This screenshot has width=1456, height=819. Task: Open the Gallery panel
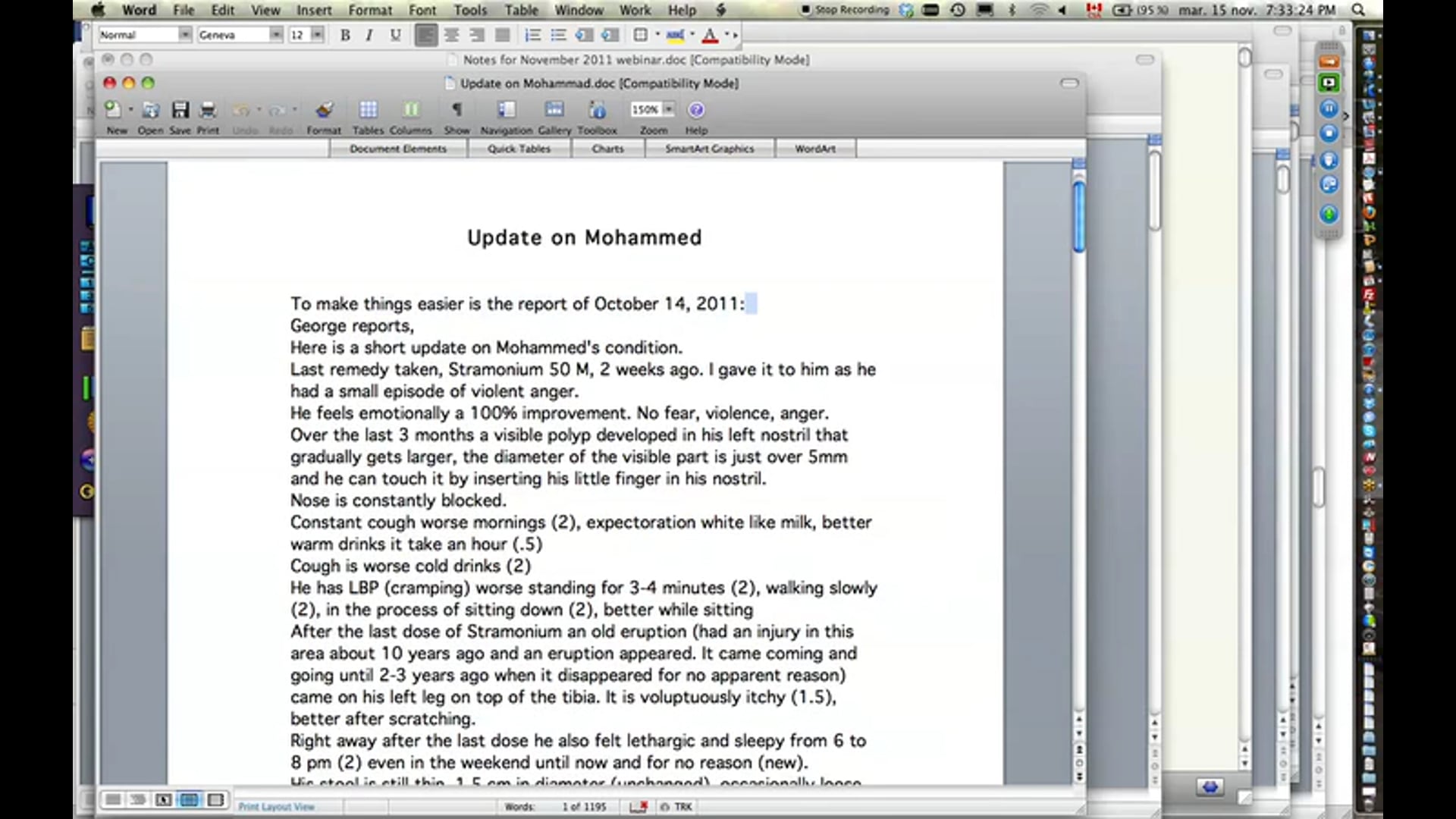tap(554, 110)
